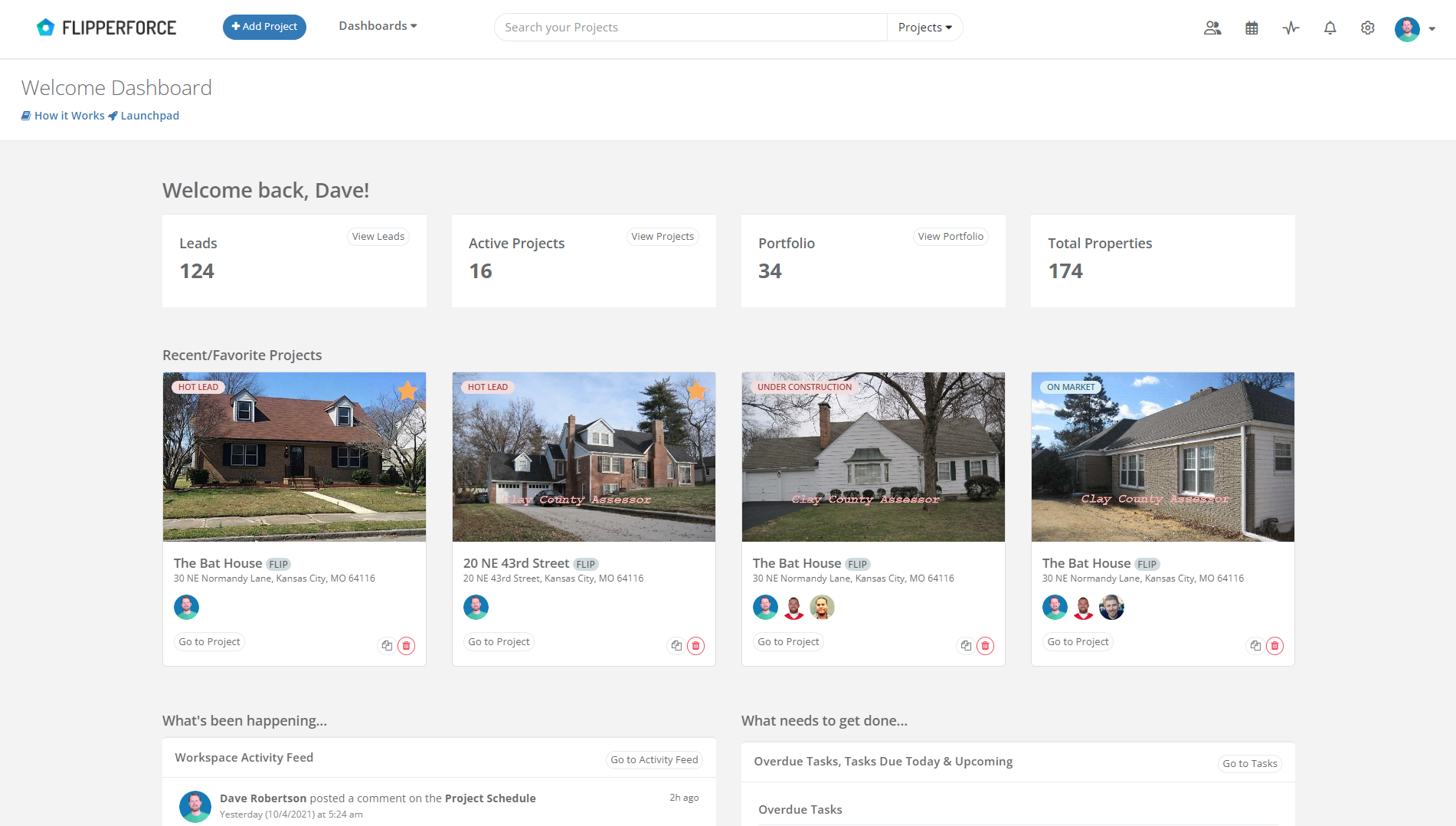Duplicate The Bat House hot lead project
Screen dimensions: 1456x826
point(387,645)
